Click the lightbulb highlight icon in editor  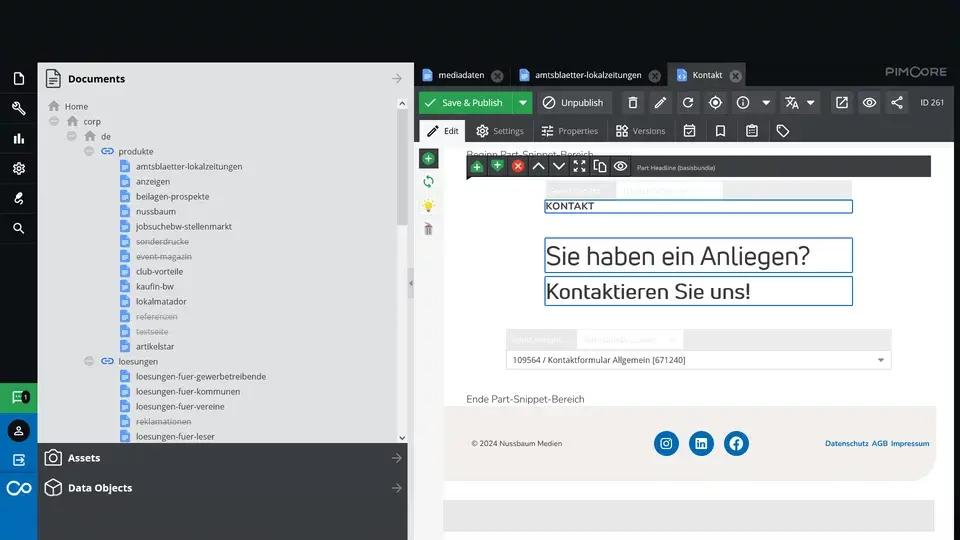pyautogui.click(x=429, y=206)
